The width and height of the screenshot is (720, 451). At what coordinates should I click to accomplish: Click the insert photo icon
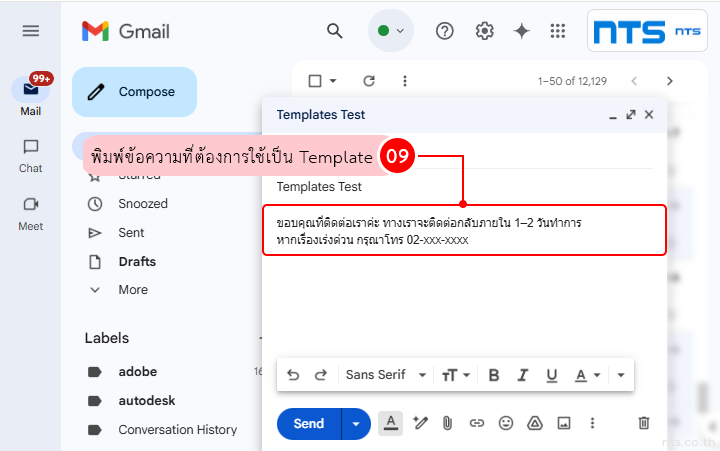pos(563,423)
